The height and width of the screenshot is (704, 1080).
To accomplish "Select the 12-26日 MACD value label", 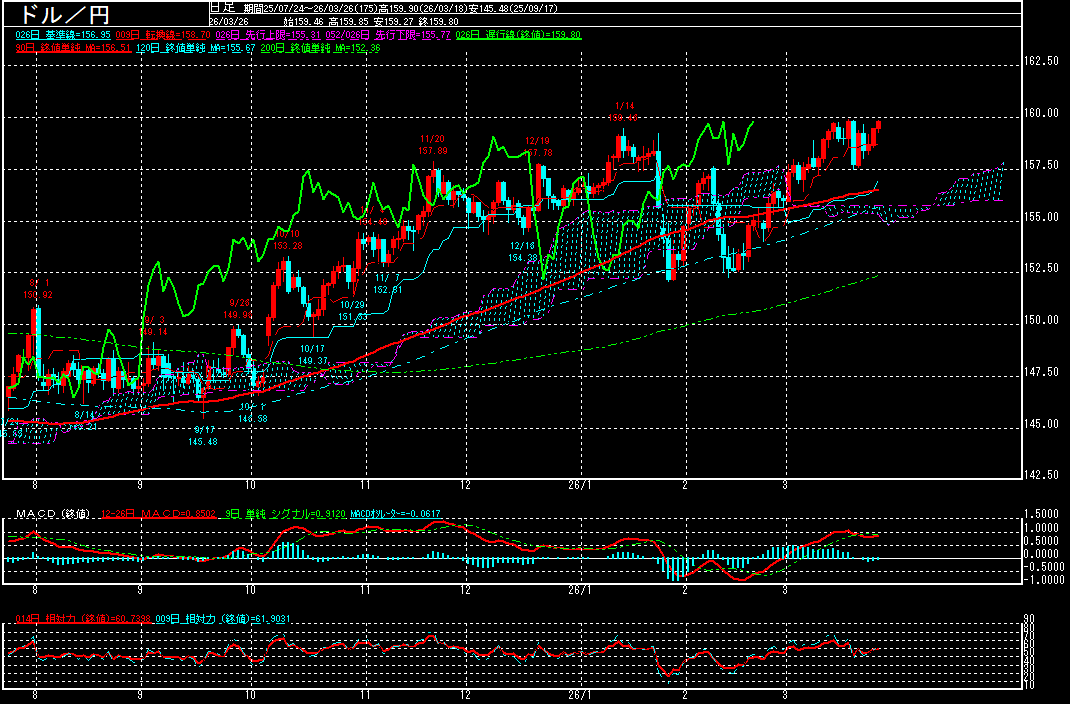I will coord(159,514).
